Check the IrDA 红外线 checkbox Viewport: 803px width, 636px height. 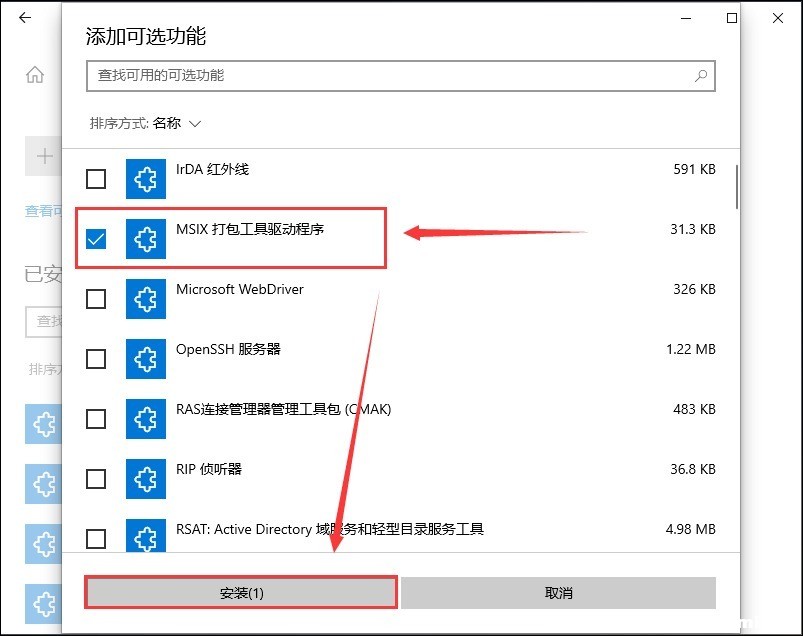coord(96,179)
